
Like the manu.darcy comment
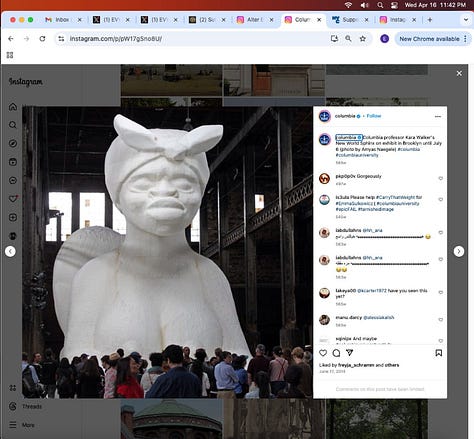[x=440, y=320]
